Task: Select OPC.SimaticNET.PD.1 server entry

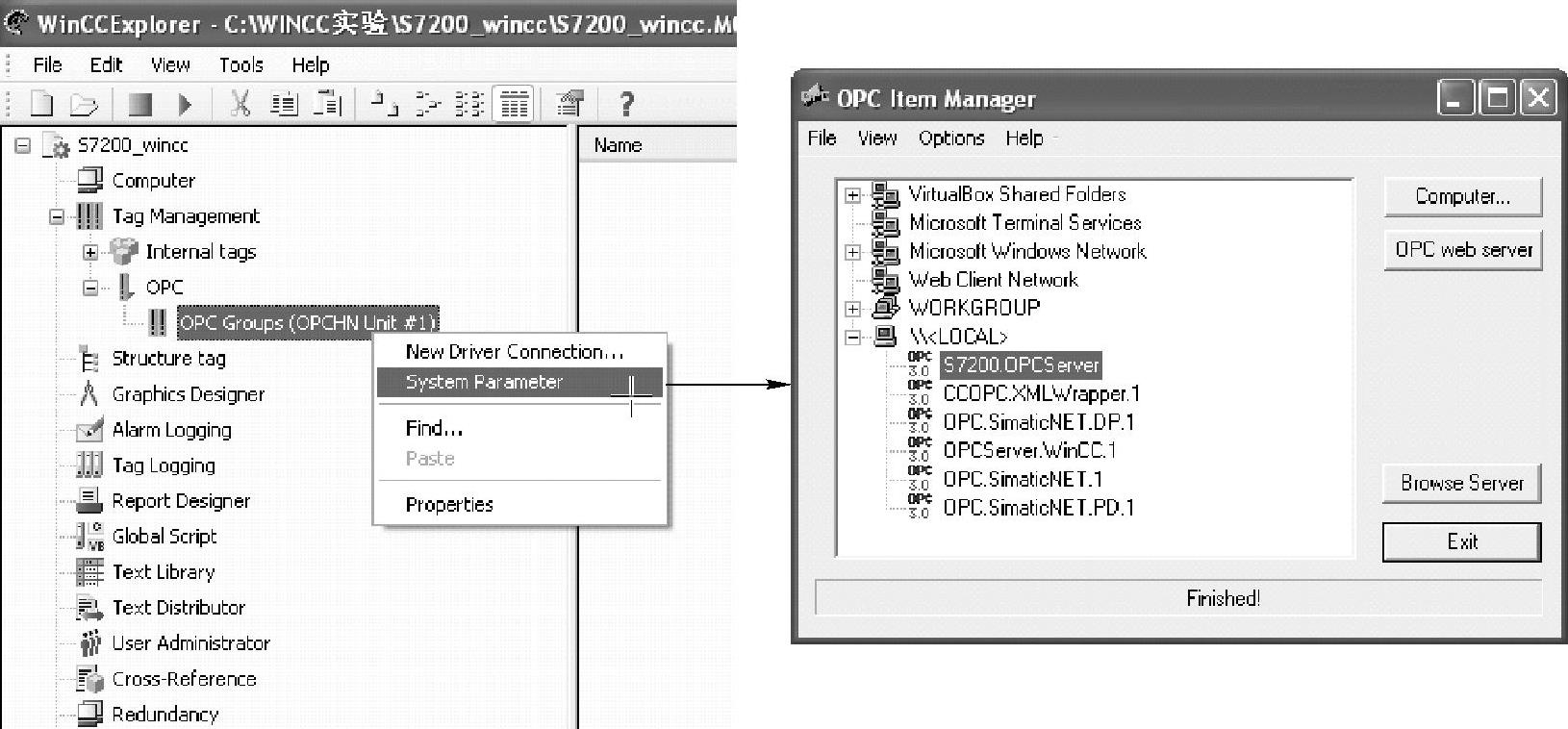Action: coord(1039,507)
